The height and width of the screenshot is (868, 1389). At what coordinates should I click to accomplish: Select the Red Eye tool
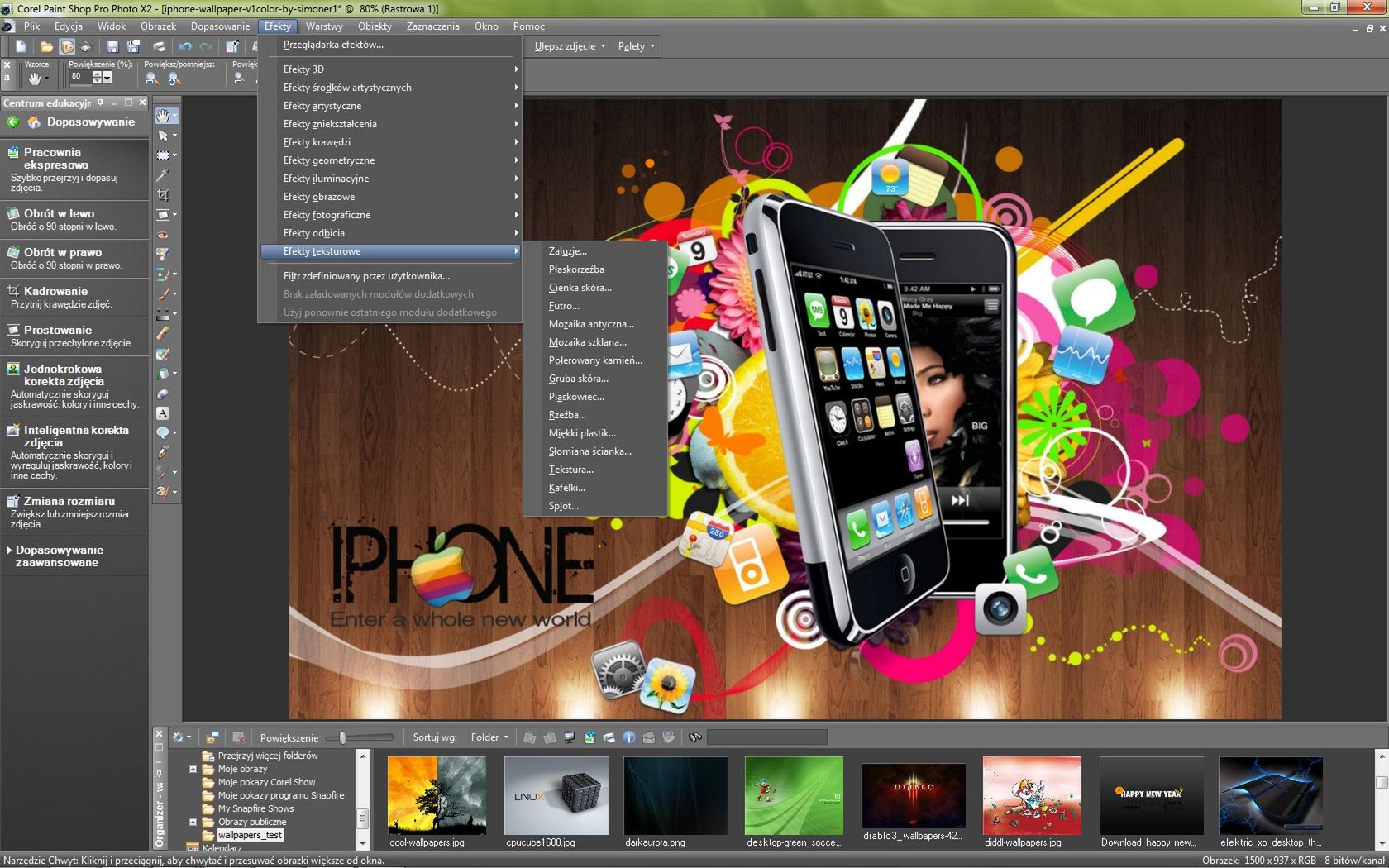164,235
